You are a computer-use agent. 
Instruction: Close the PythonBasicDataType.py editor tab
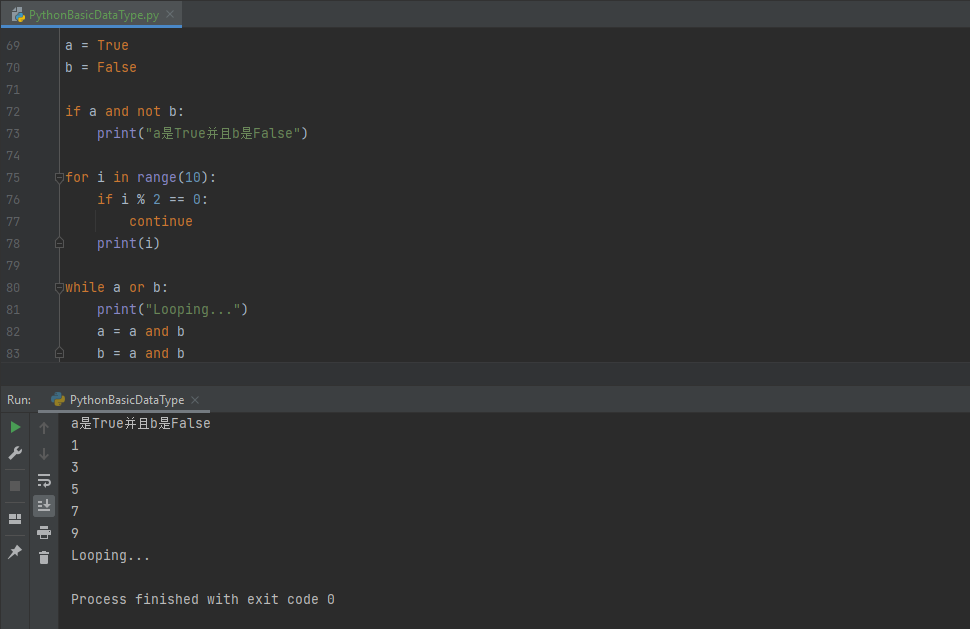click(169, 15)
